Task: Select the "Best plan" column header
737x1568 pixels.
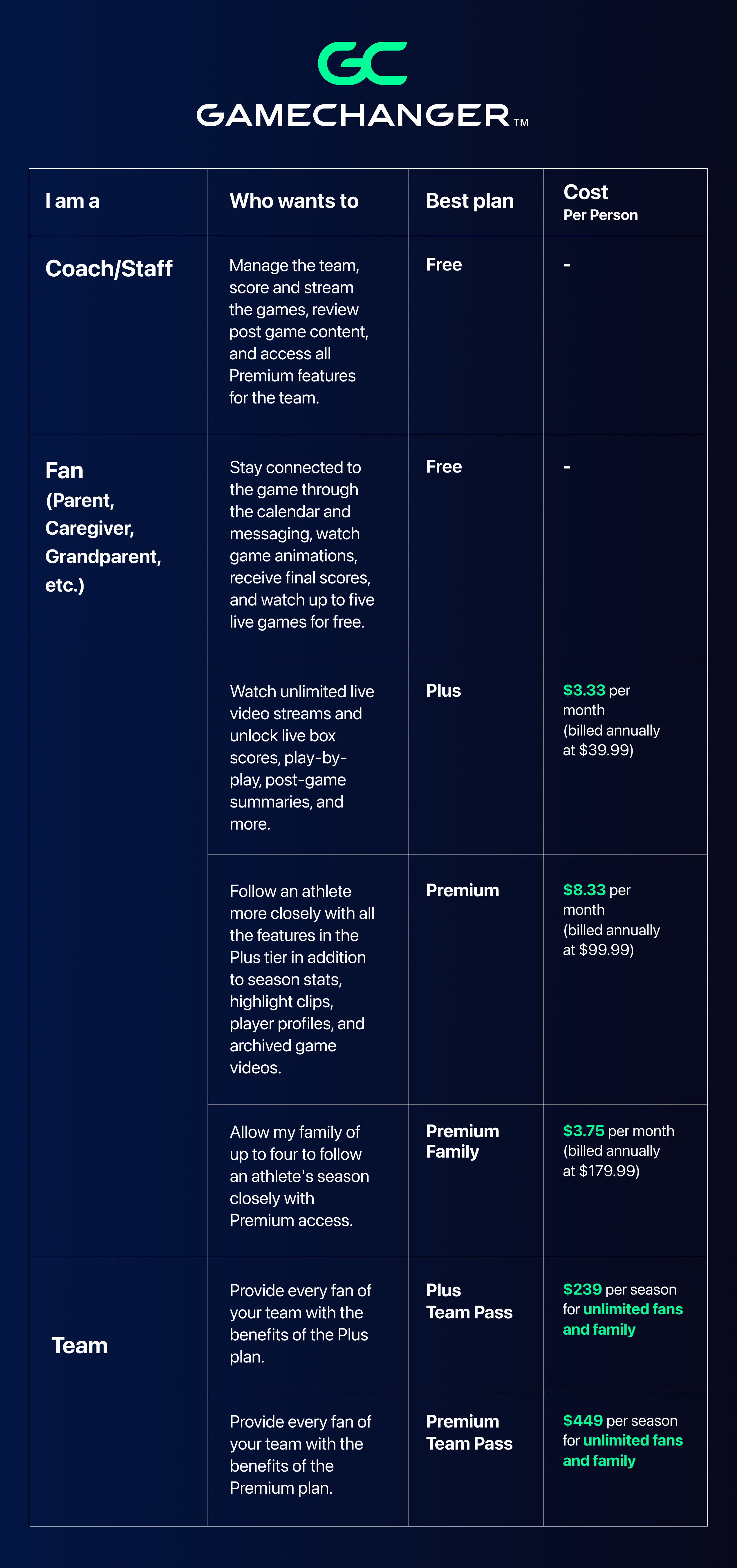Action: 469,201
